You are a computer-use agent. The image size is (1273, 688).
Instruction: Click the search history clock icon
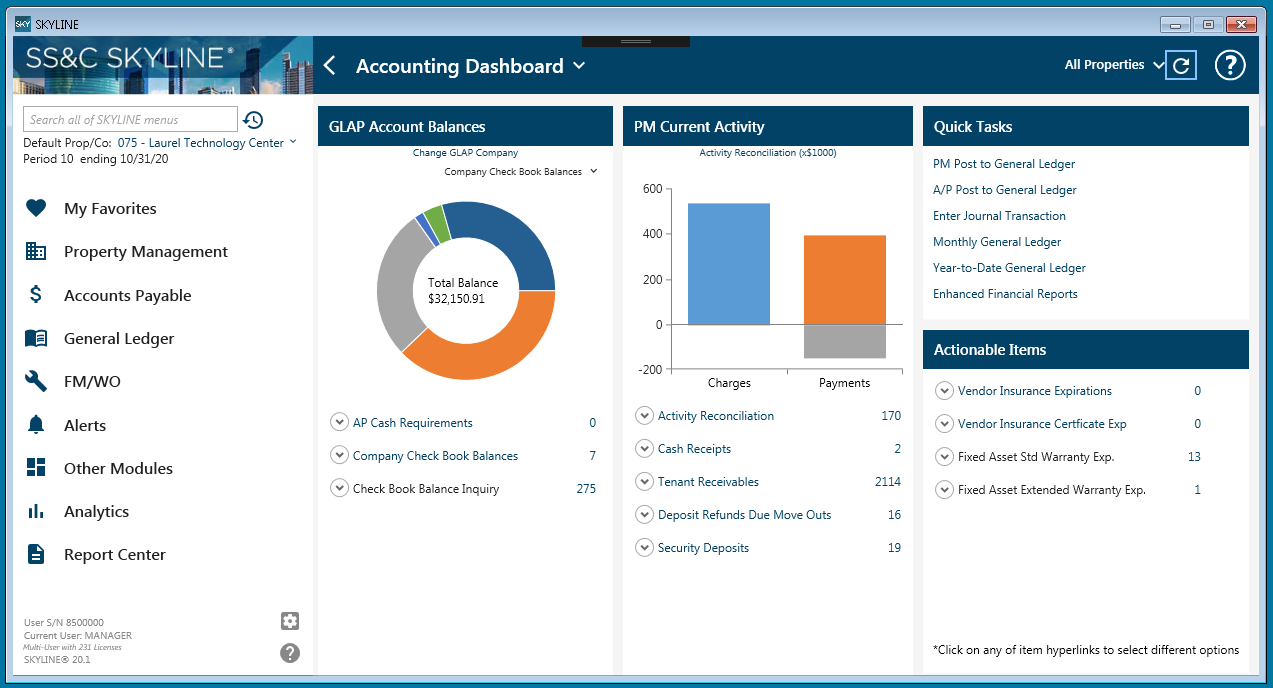tap(252, 119)
